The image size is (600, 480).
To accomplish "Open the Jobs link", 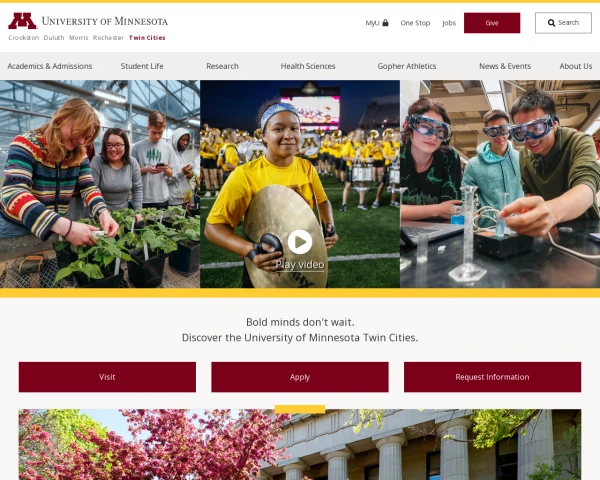I will coord(449,23).
